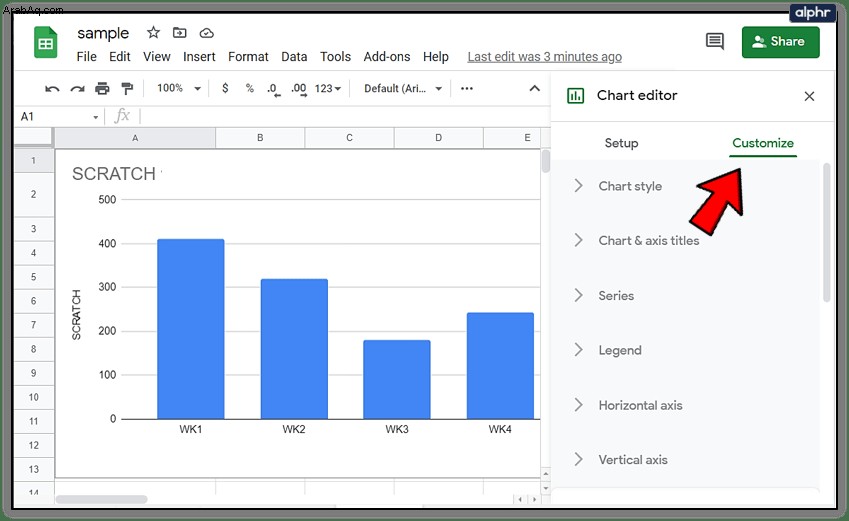Open the 100% zoom dropdown
The width and height of the screenshot is (849, 521).
point(179,88)
